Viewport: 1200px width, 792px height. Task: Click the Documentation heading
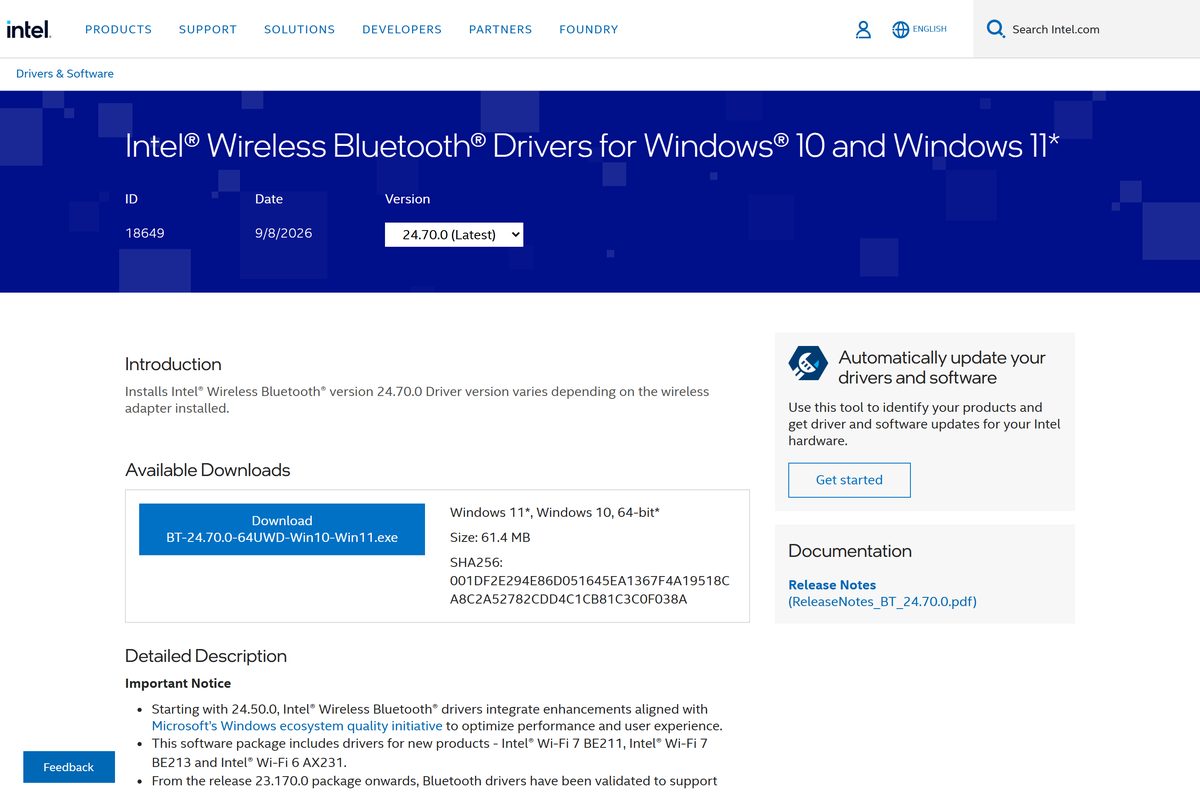pos(850,551)
